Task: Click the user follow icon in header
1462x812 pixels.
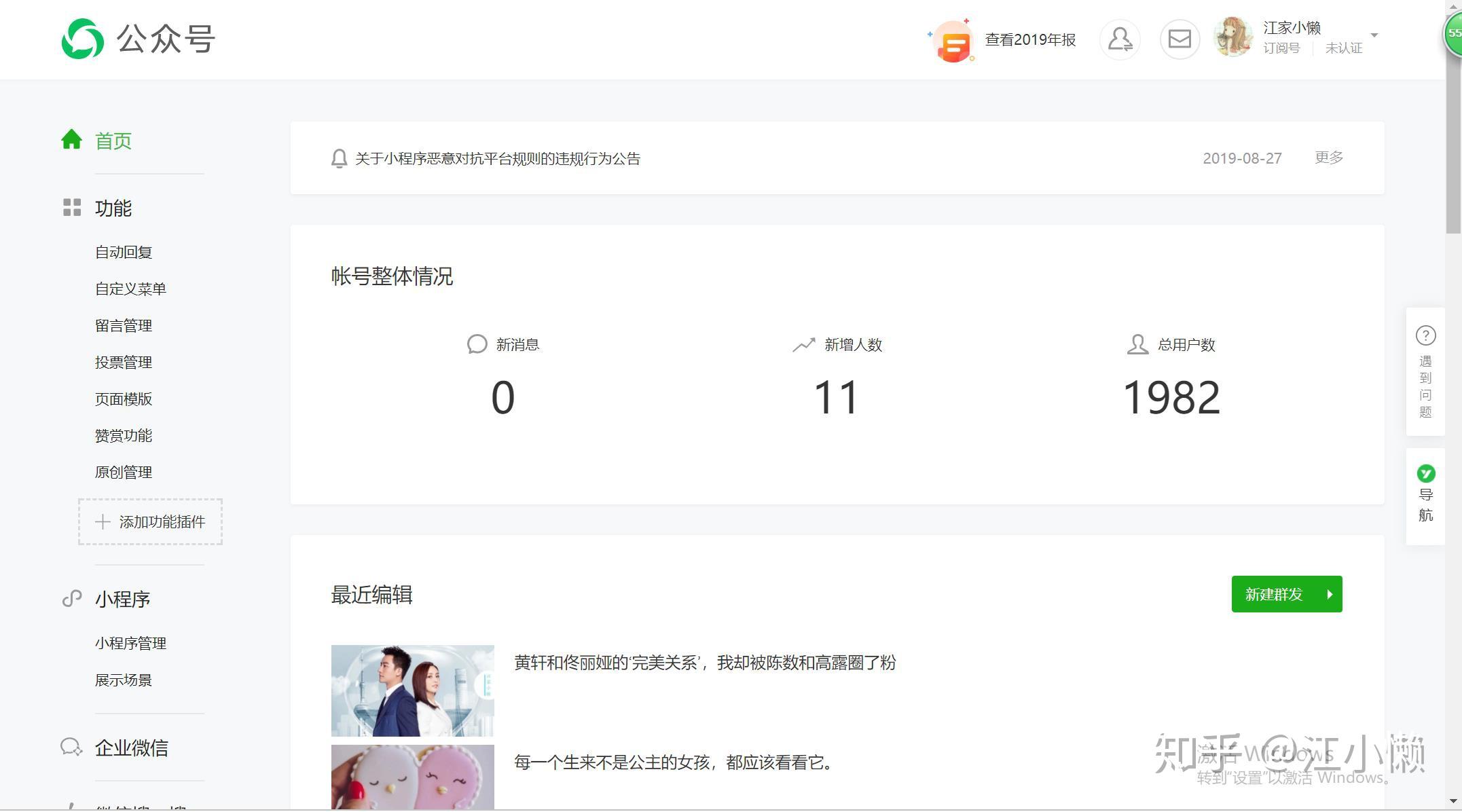Action: point(1119,39)
